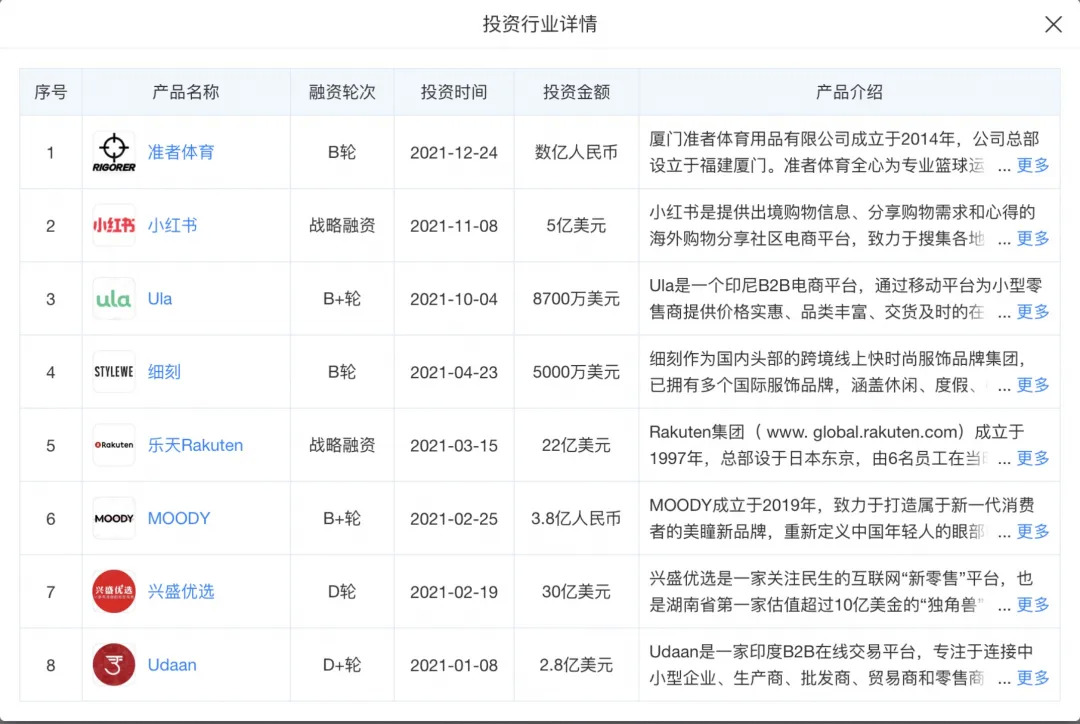1080x724 pixels.
Task: Open the Udaan product link
Action: click(172, 665)
